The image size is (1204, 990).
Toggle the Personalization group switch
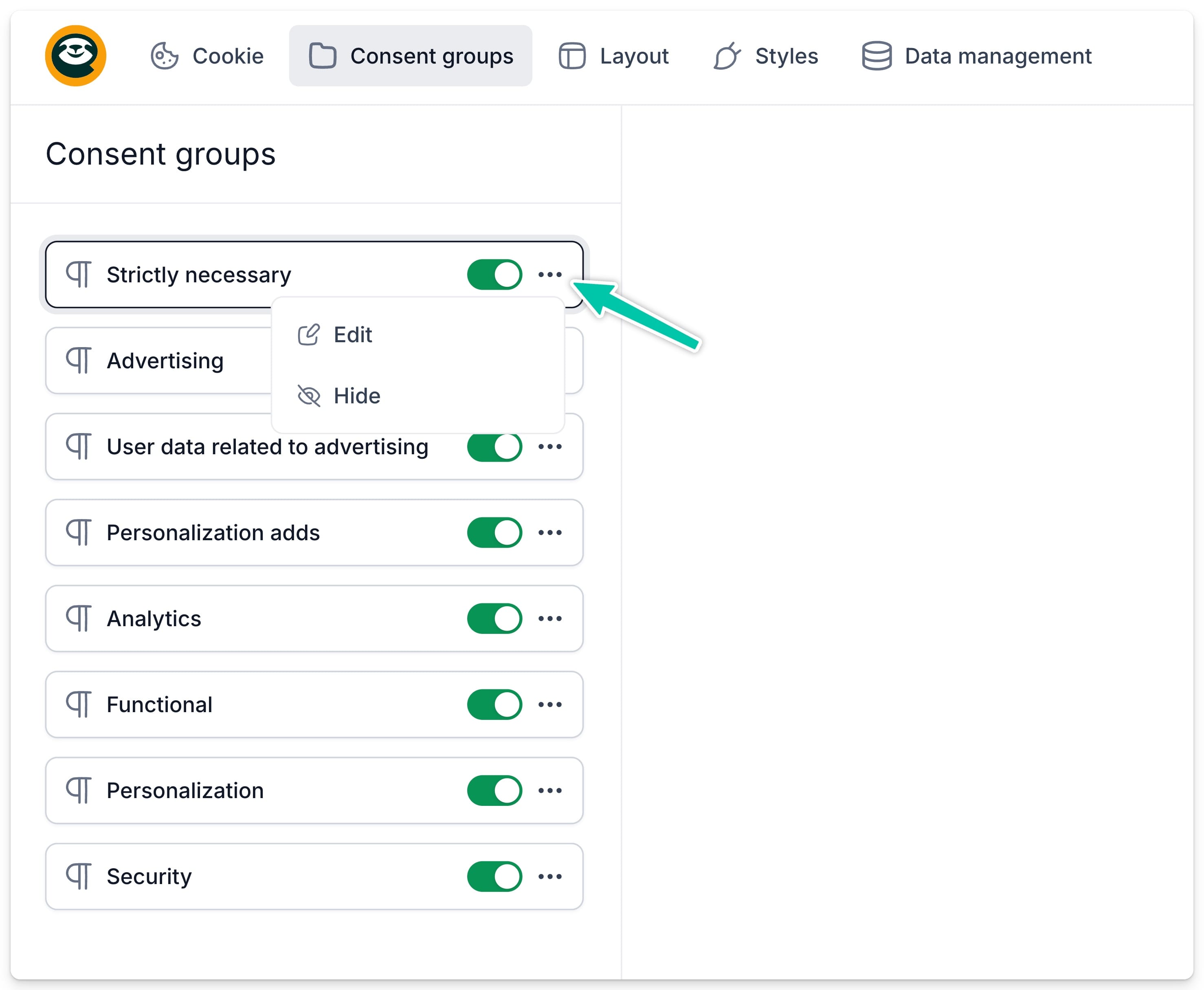point(495,791)
